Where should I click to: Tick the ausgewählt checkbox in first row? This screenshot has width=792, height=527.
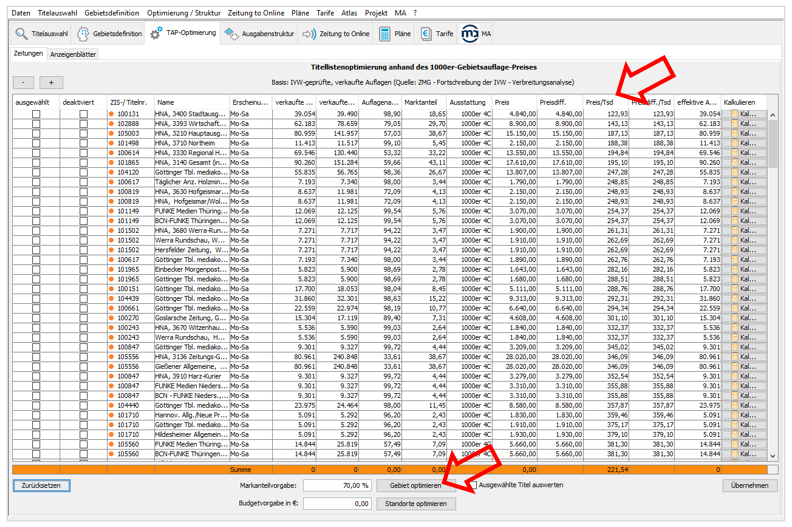click(x=36, y=115)
